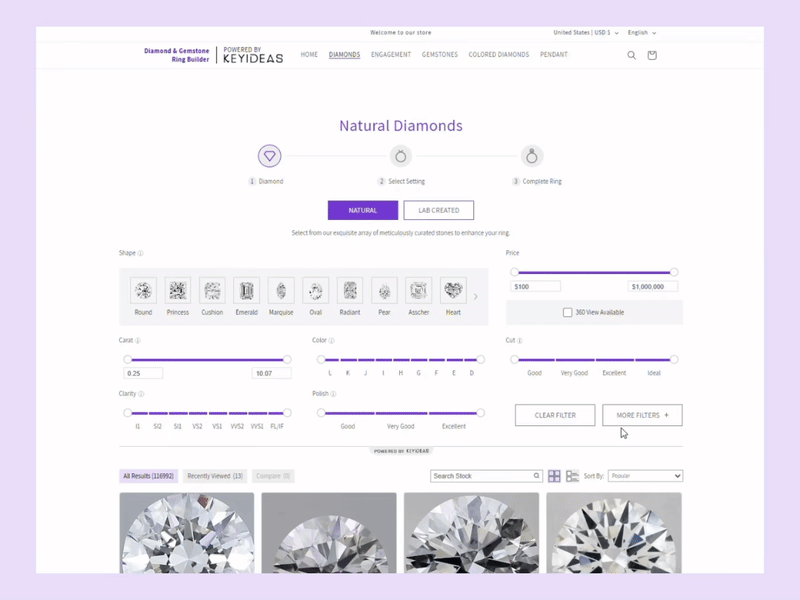Click the Cut slider right handle
The image size is (800, 600).
[674, 360]
